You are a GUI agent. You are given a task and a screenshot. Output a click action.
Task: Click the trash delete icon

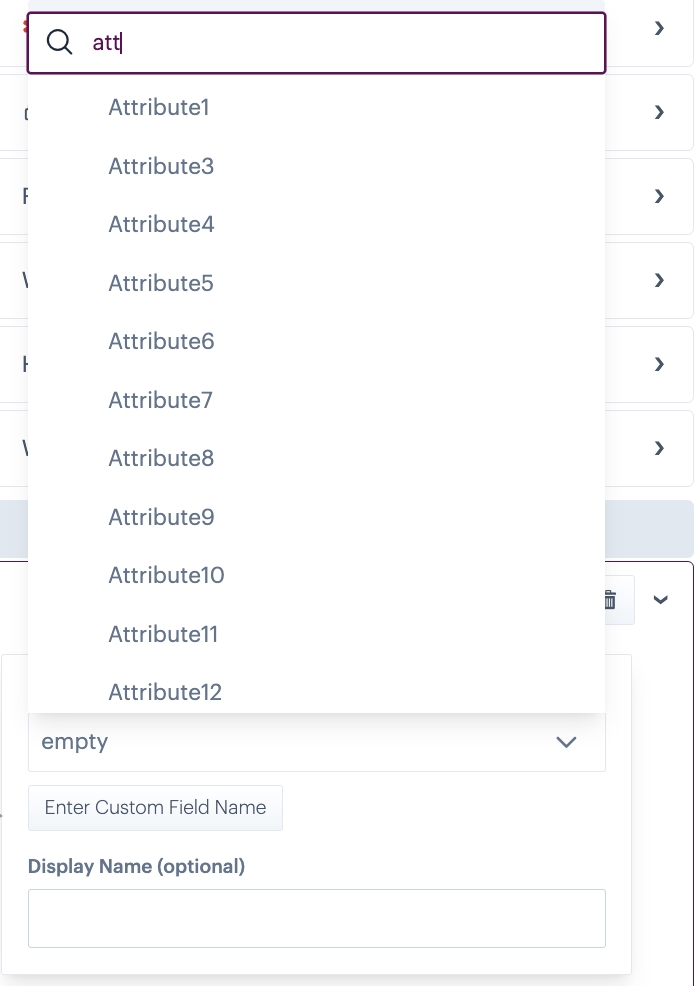click(609, 599)
